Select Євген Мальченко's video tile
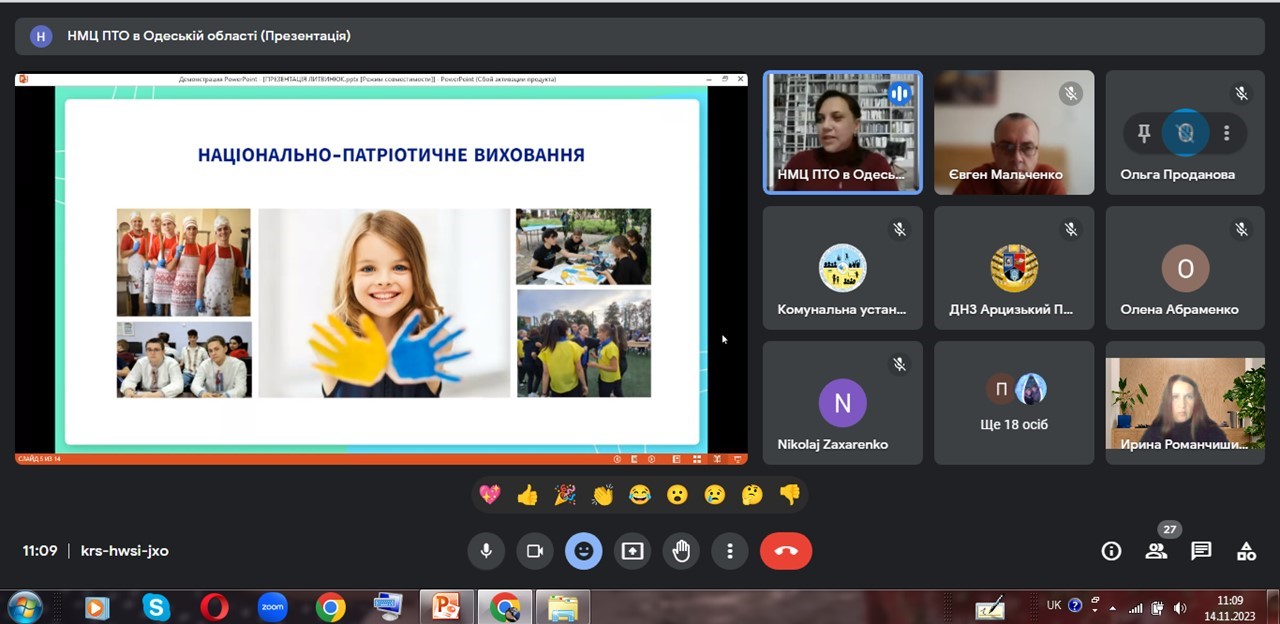Image resolution: width=1280 pixels, height=624 pixels. tap(1014, 131)
